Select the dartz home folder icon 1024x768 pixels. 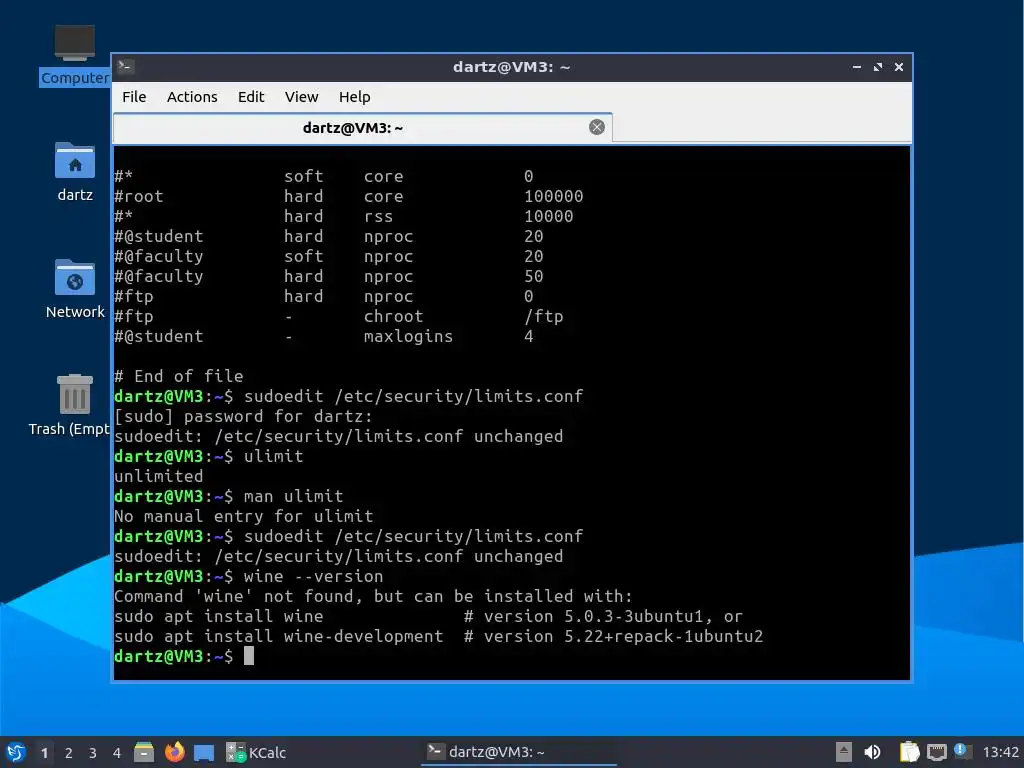pos(74,172)
